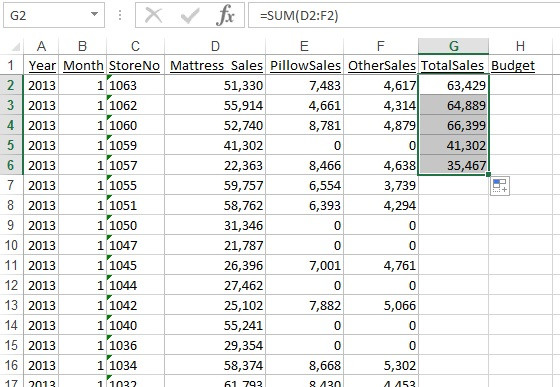Open the Auto Fill Options button
The height and width of the screenshot is (387, 560).
500,186
